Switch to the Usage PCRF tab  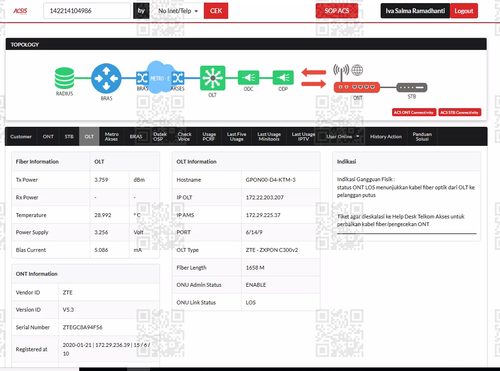coord(209,137)
